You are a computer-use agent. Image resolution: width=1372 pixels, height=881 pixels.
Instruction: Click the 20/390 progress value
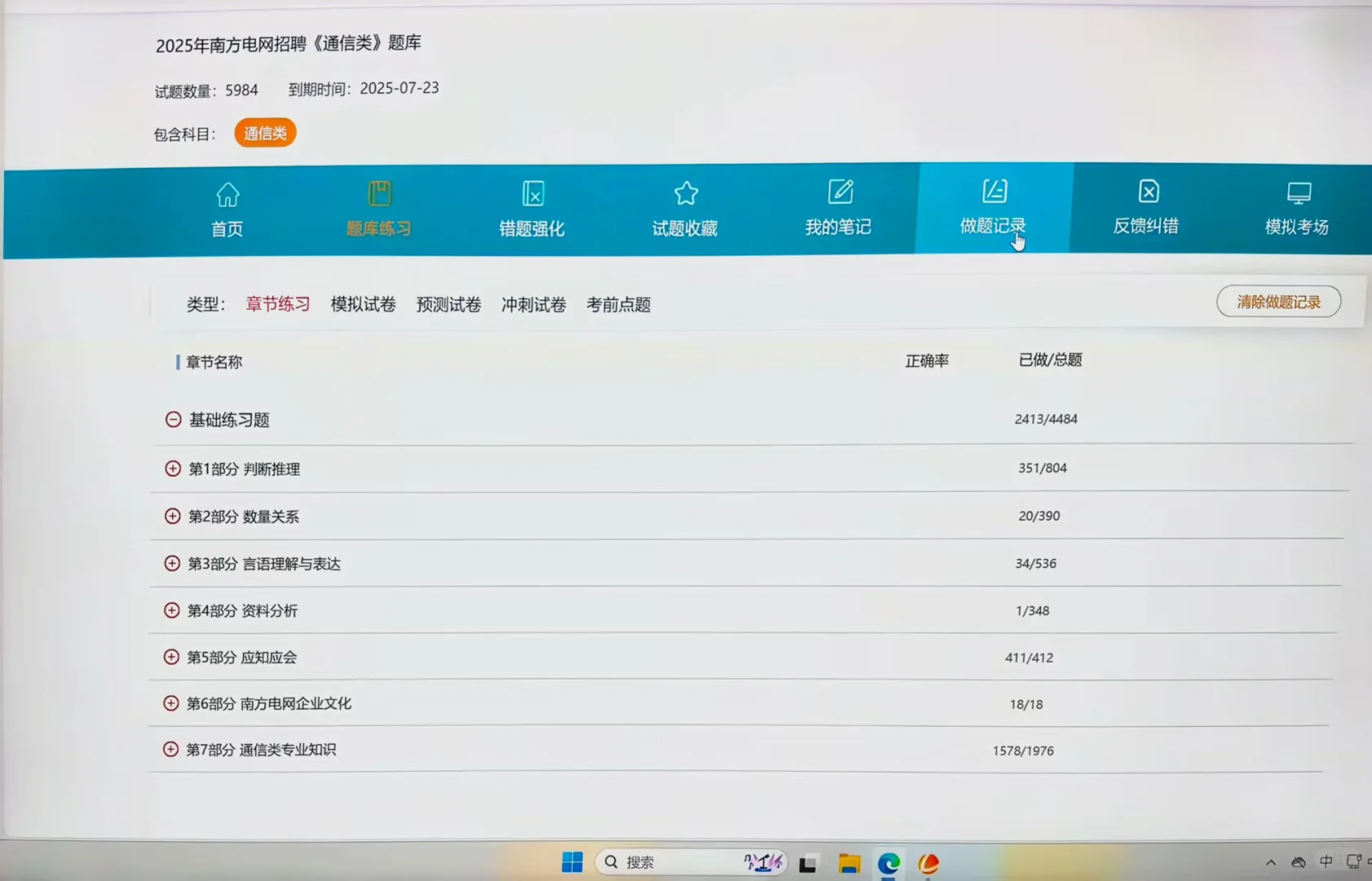[1039, 516]
